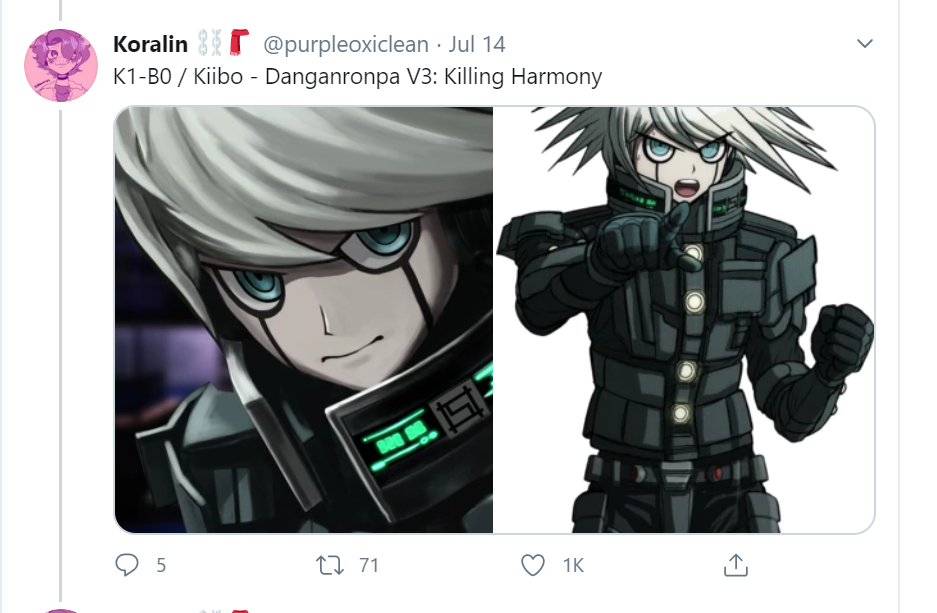Click the chain emoji beside Koralin
Viewport: 937px width, 613px height.
(210, 43)
